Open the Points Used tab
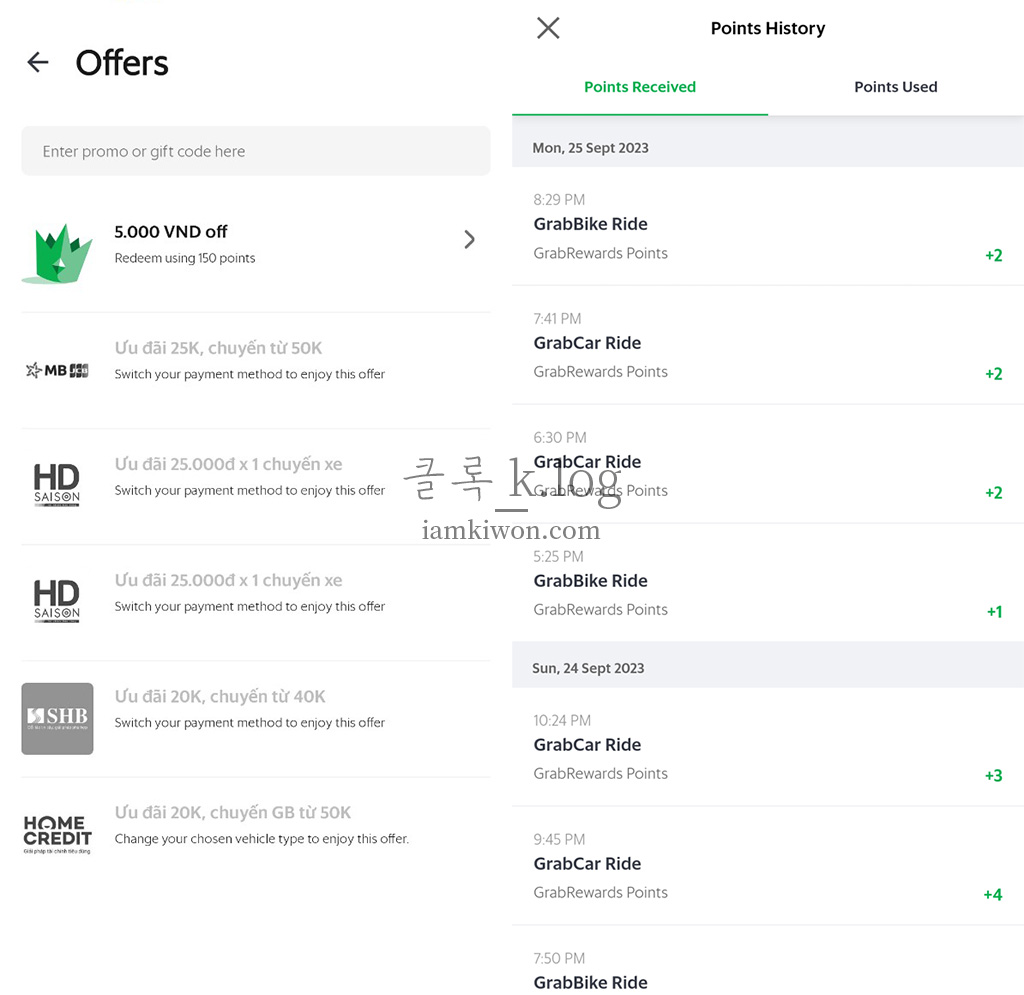 [x=895, y=87]
